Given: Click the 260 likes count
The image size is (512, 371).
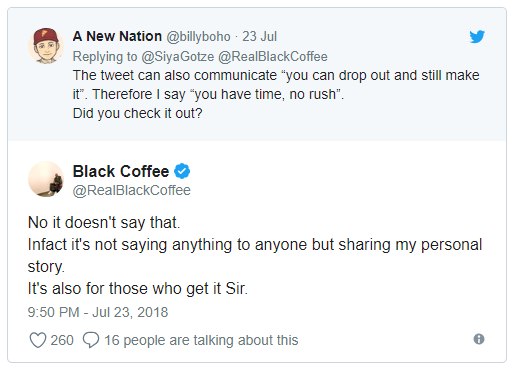Looking at the screenshot, I should tap(62, 340).
